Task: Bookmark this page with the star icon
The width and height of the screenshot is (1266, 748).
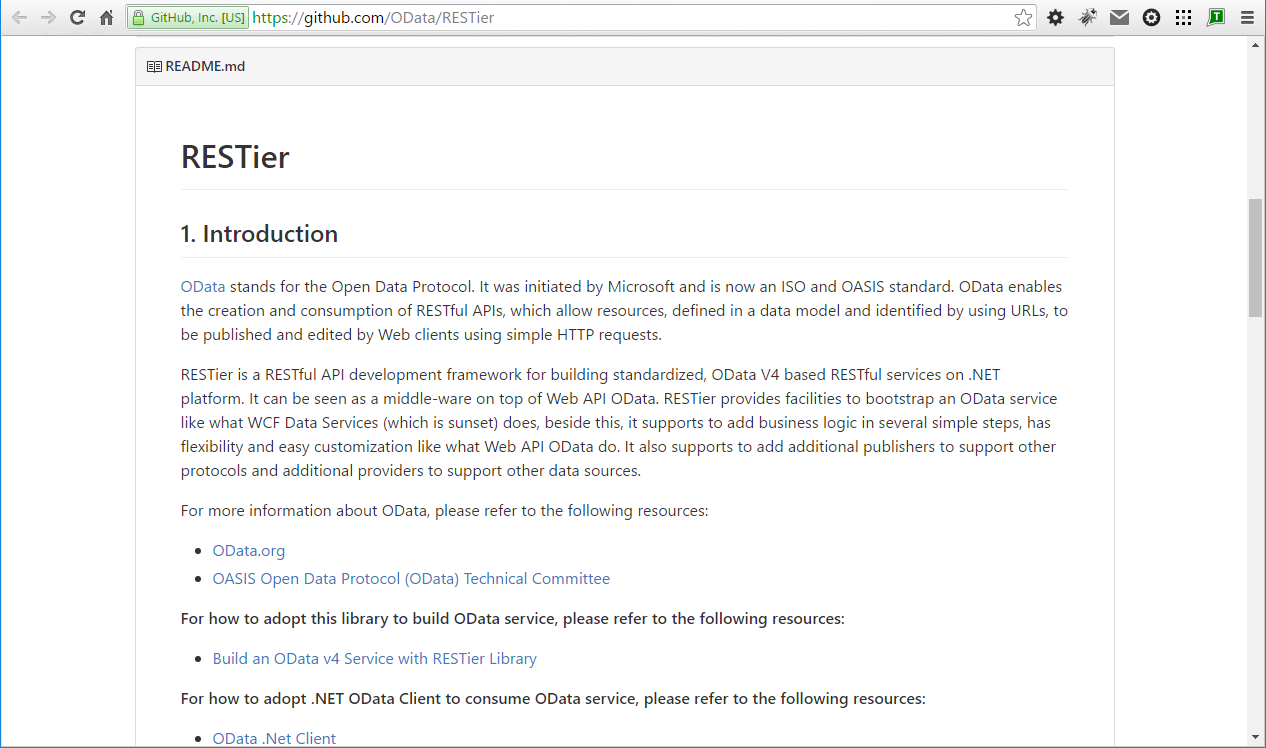Action: point(1023,18)
